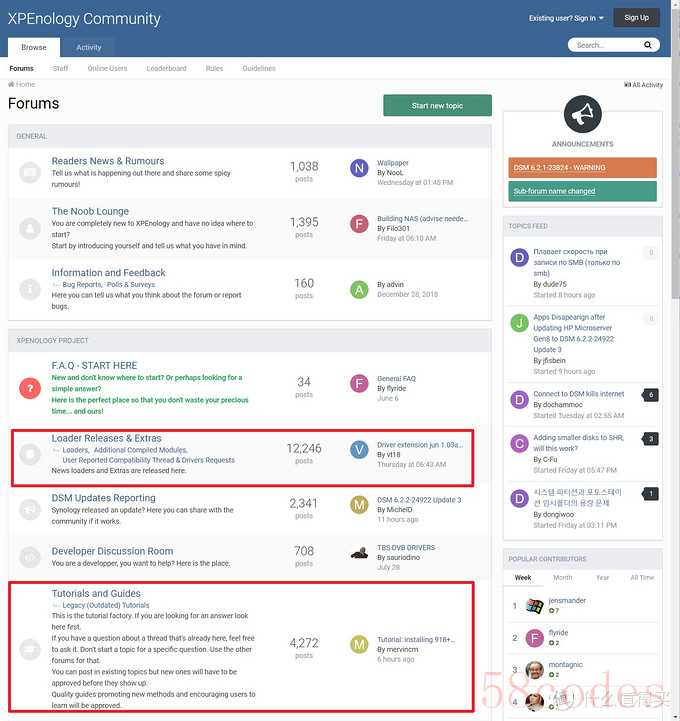Click Loader Releases & Extras forum icon
This screenshot has height=721, width=680.
[30, 454]
